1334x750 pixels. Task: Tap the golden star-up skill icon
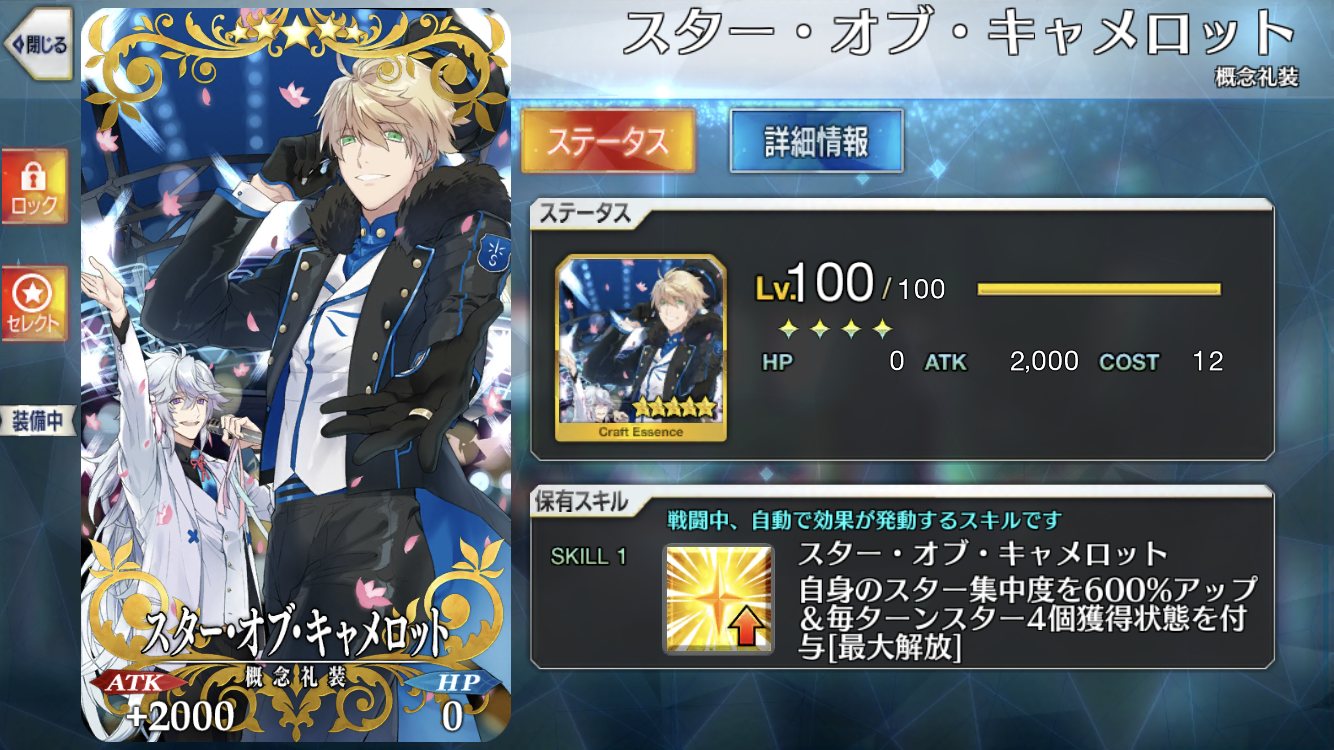719,599
